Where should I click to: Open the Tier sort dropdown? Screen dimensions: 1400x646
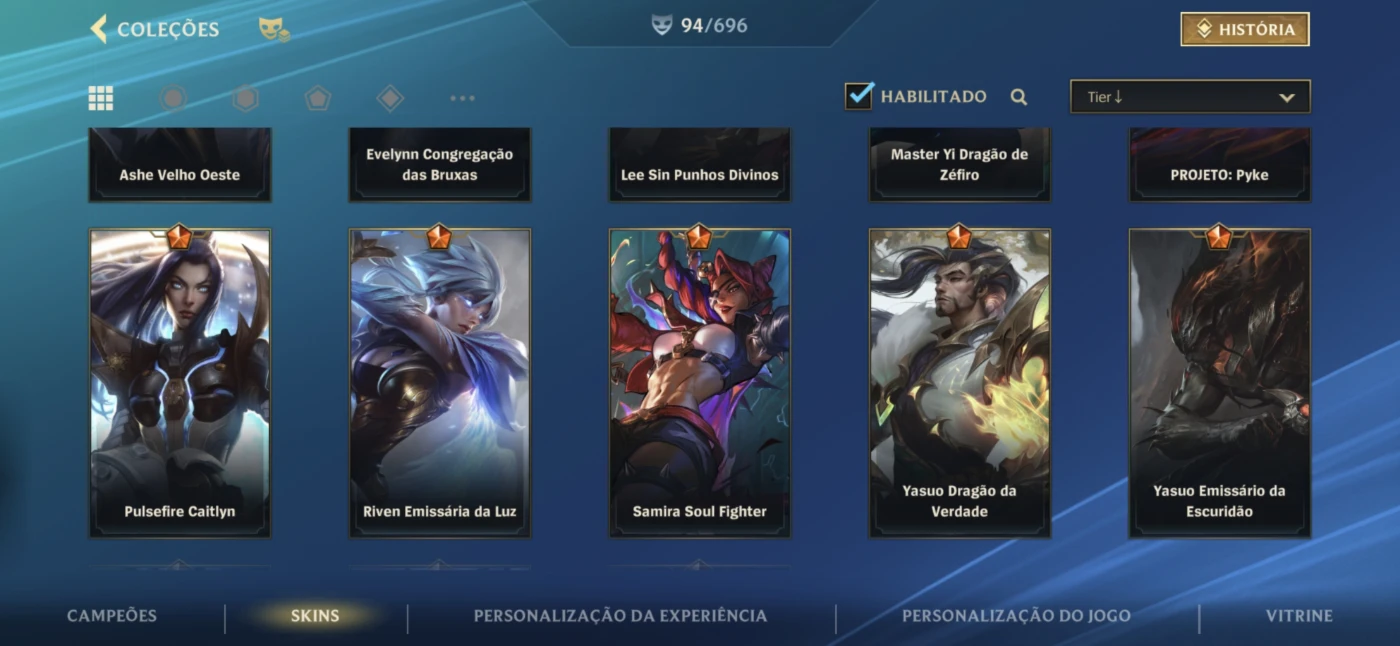[1190, 97]
